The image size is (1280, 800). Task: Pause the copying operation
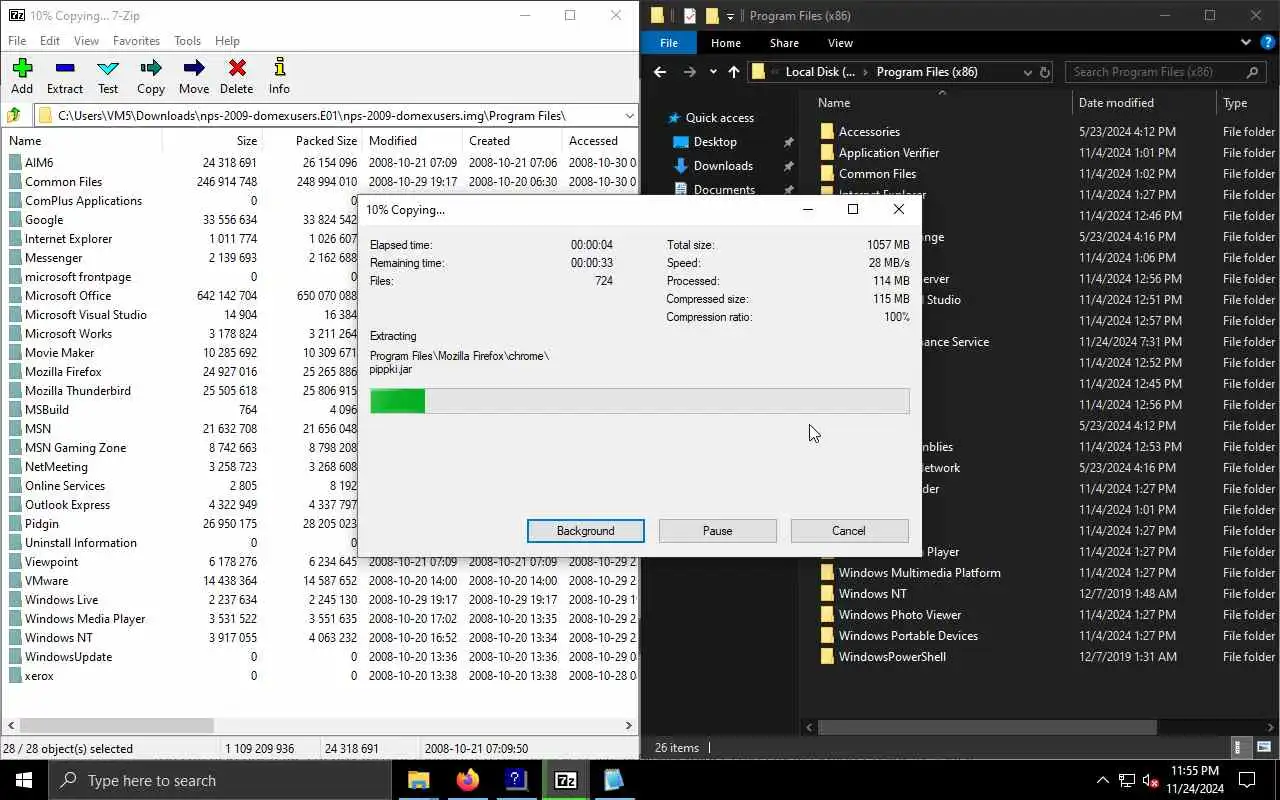[717, 531]
